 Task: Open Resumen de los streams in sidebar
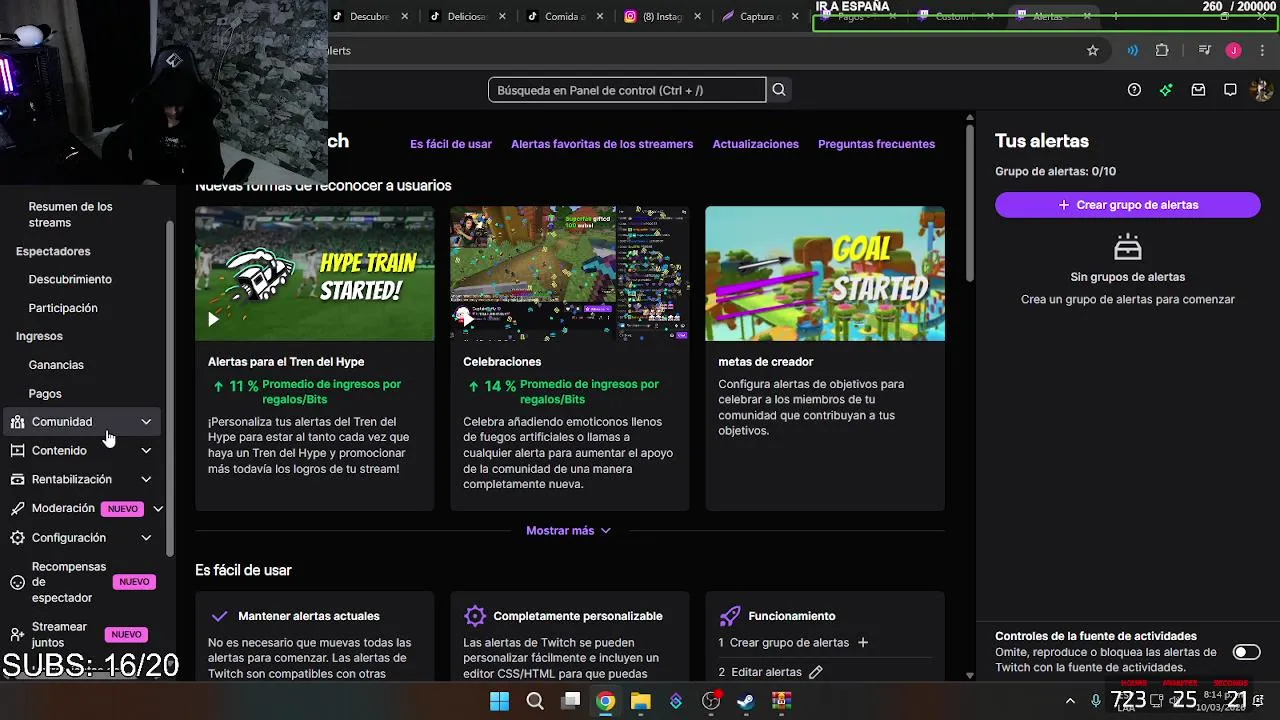tap(70, 215)
